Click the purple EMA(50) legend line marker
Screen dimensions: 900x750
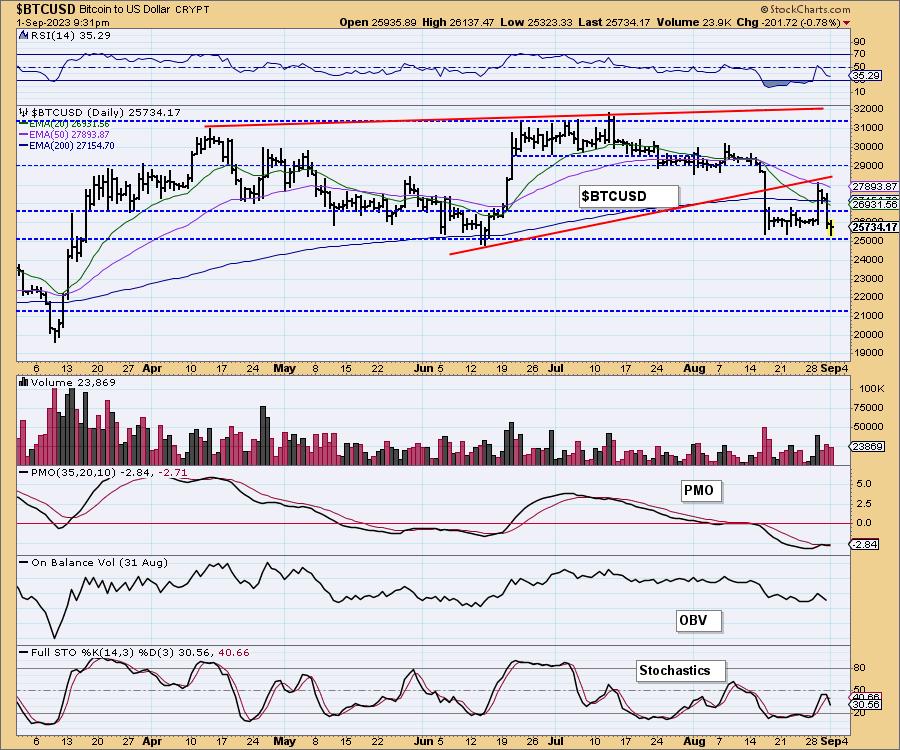point(24,134)
